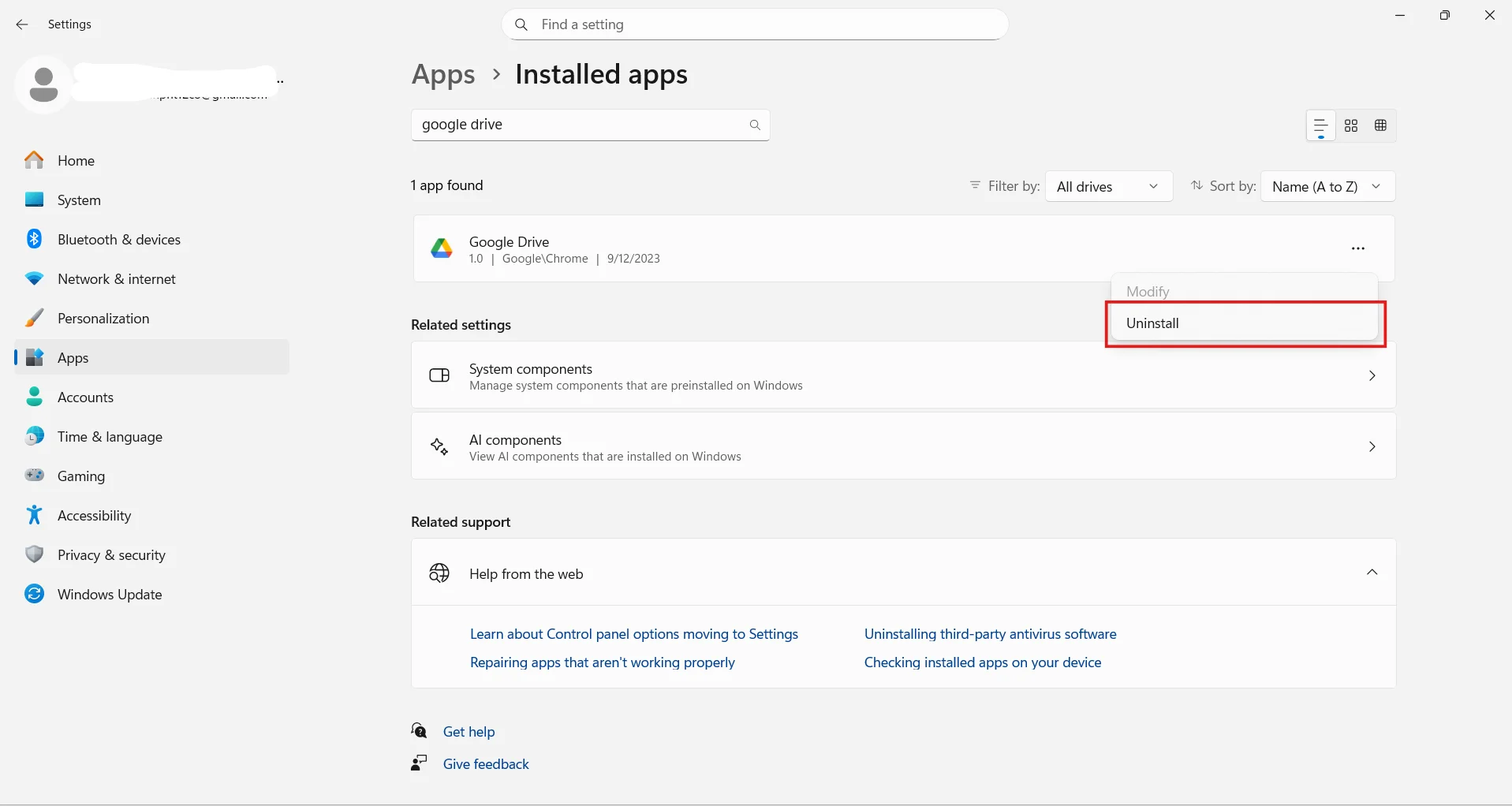This screenshot has height=806, width=1512.
Task: Click the back arrow in Settings
Action: coord(22,24)
